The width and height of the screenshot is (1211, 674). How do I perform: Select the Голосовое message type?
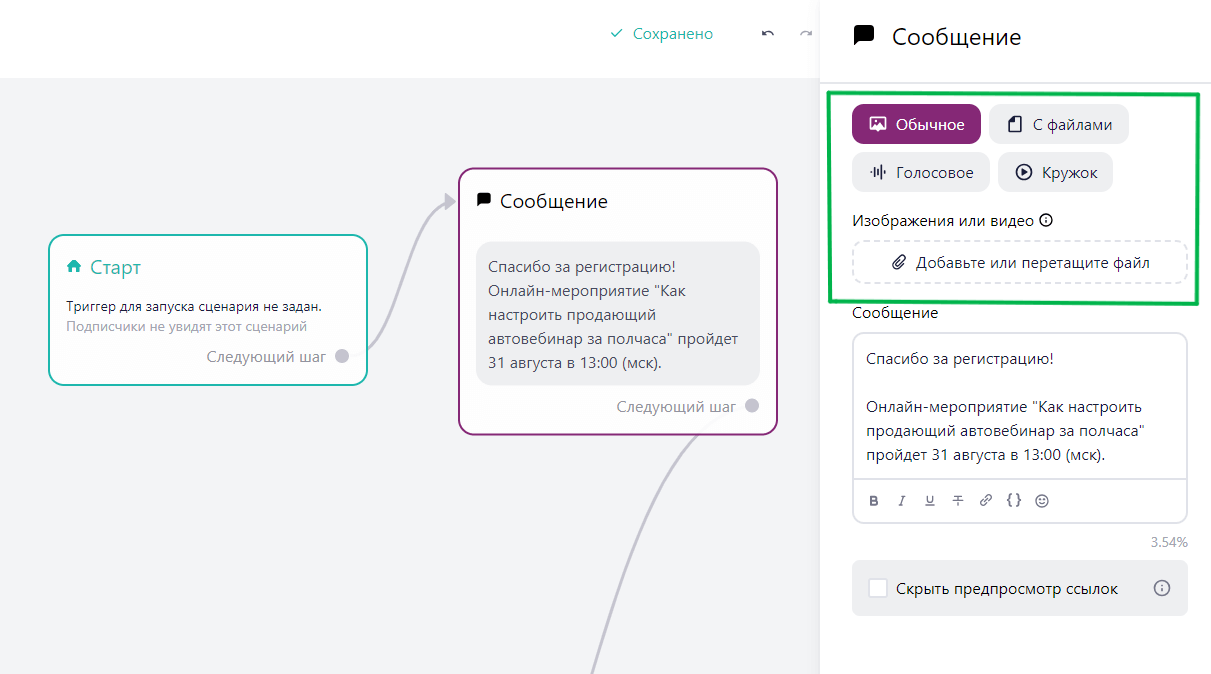tap(921, 172)
